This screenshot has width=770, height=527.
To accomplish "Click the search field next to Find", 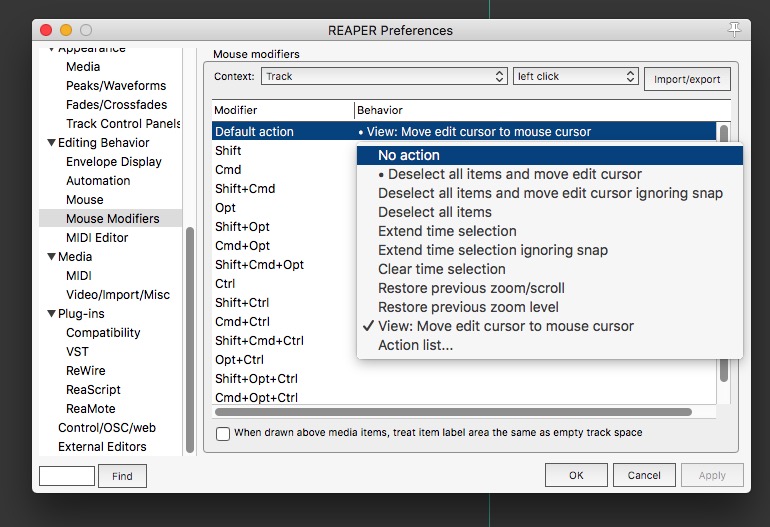I will [x=67, y=476].
